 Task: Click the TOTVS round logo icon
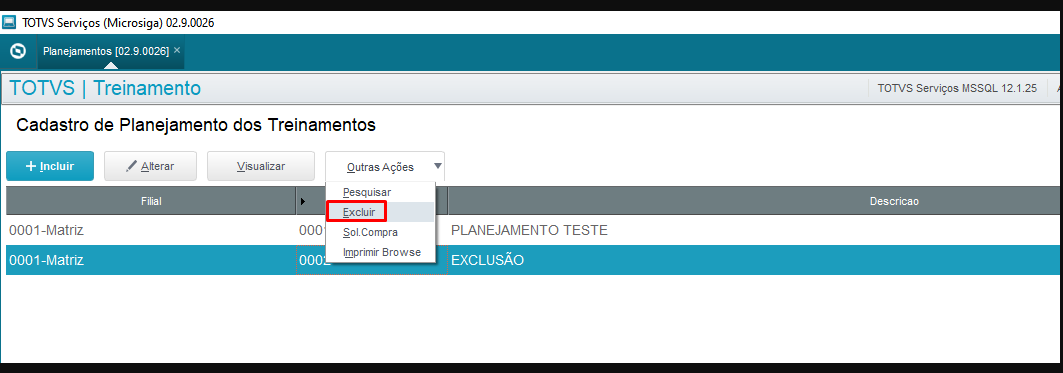(19, 51)
